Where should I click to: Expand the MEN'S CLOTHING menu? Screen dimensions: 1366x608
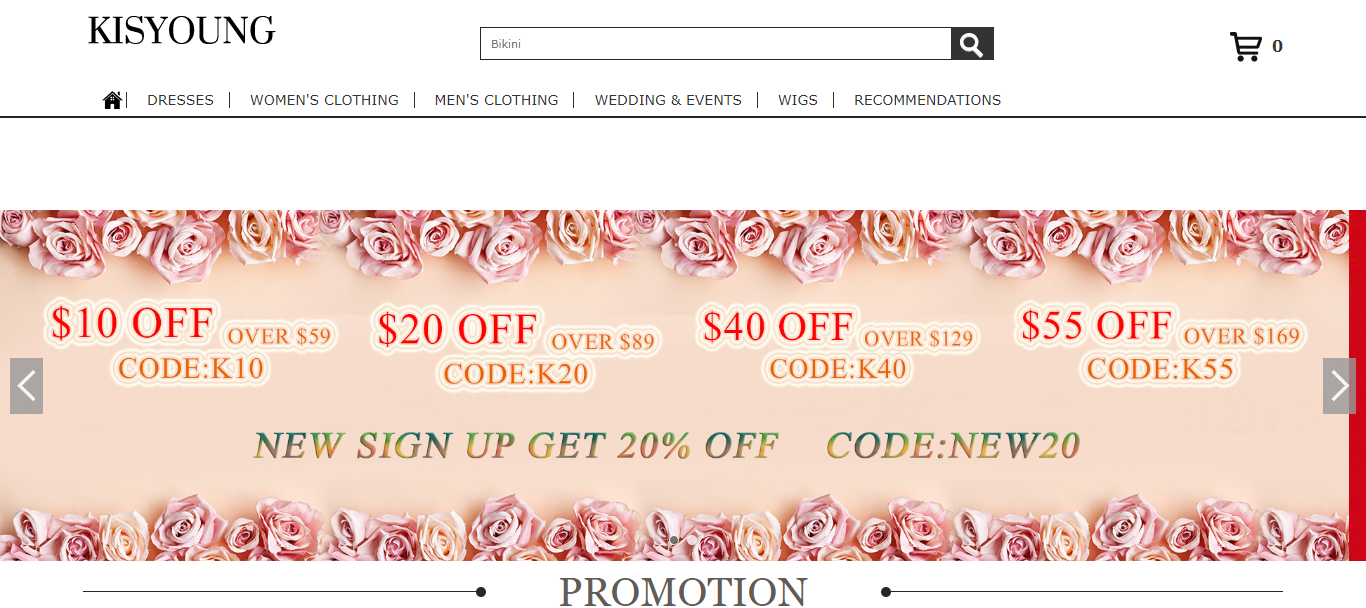[x=496, y=100]
